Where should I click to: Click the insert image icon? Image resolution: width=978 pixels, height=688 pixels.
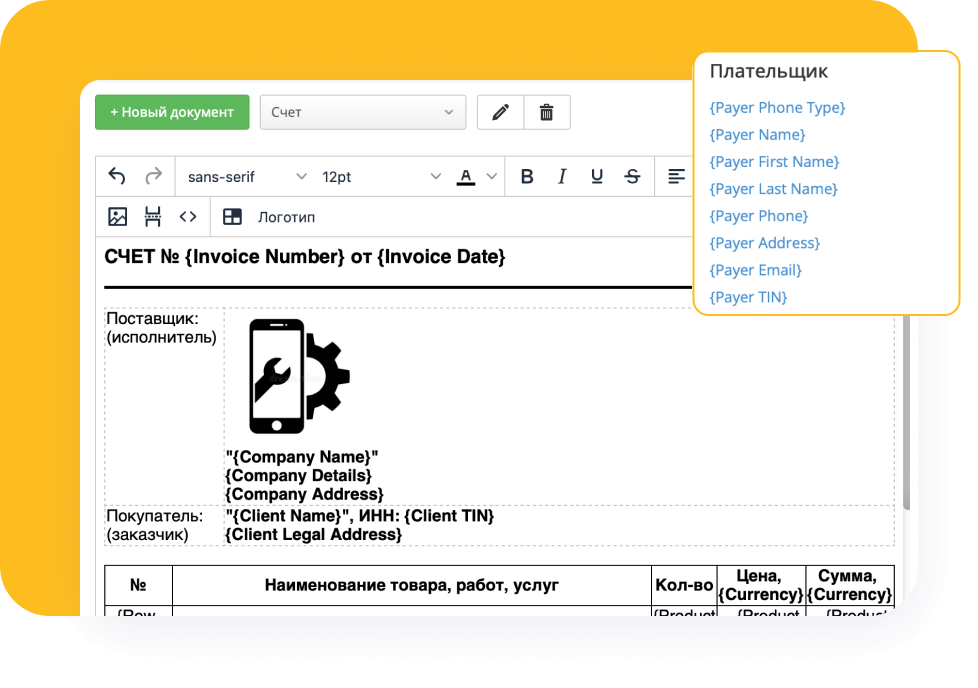[118, 217]
